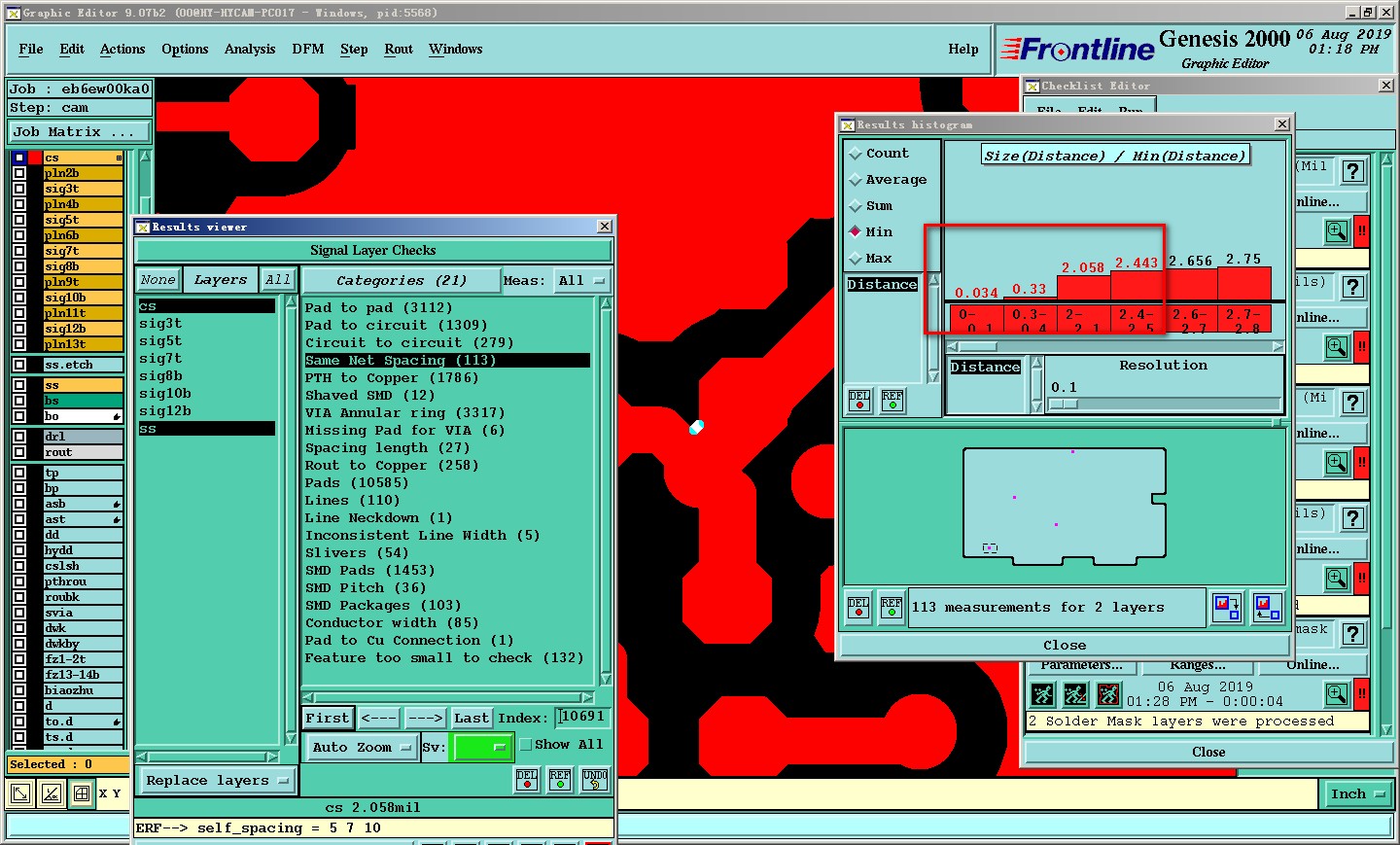
Task: Click REF icon beside measurements summary
Action: (x=892, y=608)
